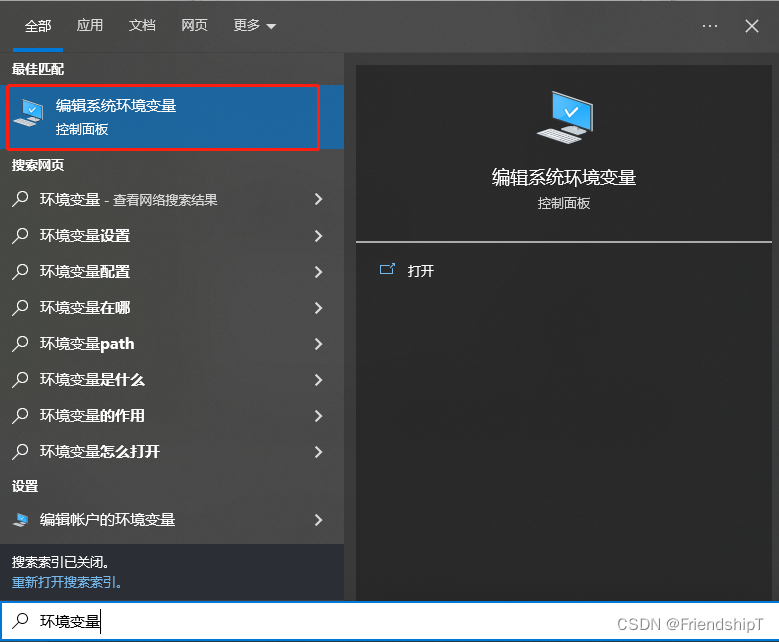Viewport: 779px width, 642px height.
Task: Click the computer icon beside 编辑系统环境变量 best match
Action: 29,113
